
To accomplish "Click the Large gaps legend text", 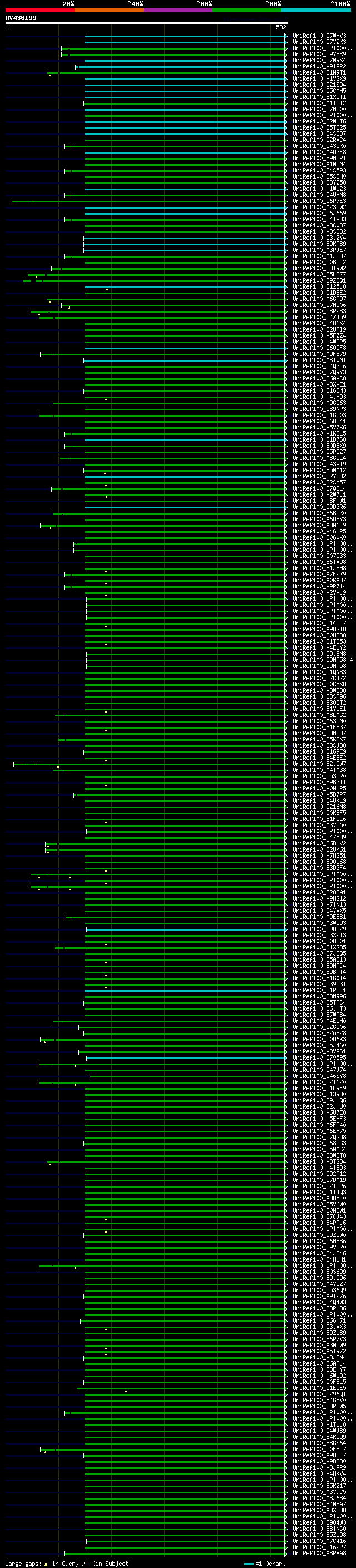I will 68,1563.
